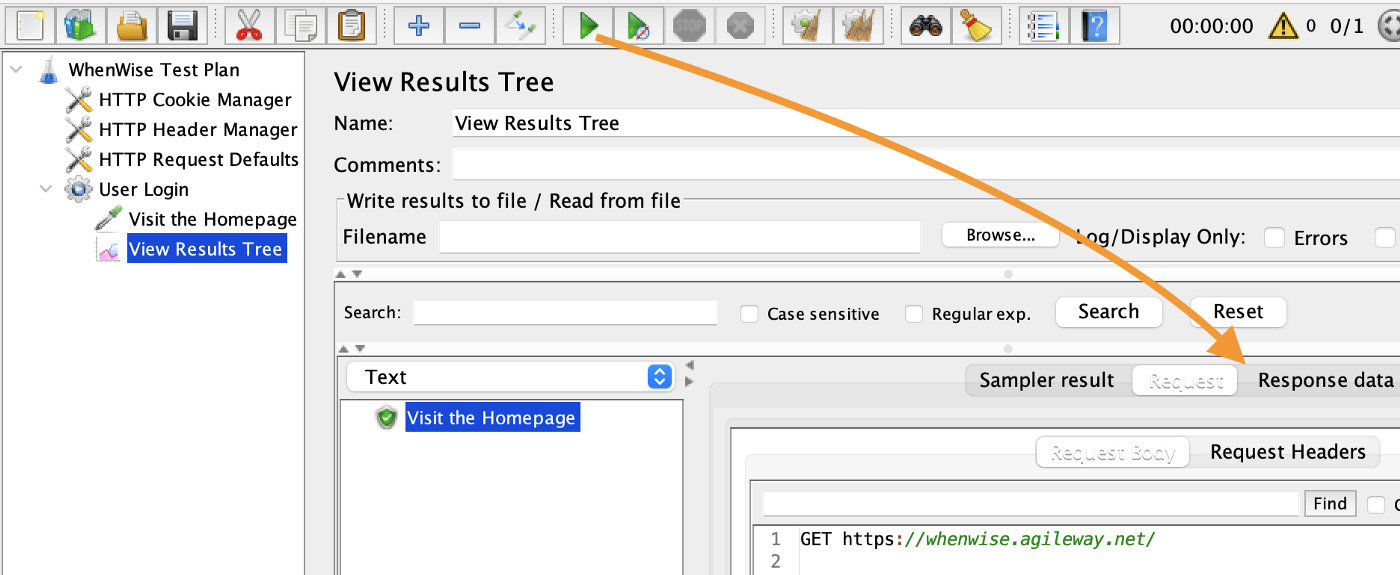Screen dimensions: 1400x575
Task: Click the Open file folder icon
Action: pos(132,25)
